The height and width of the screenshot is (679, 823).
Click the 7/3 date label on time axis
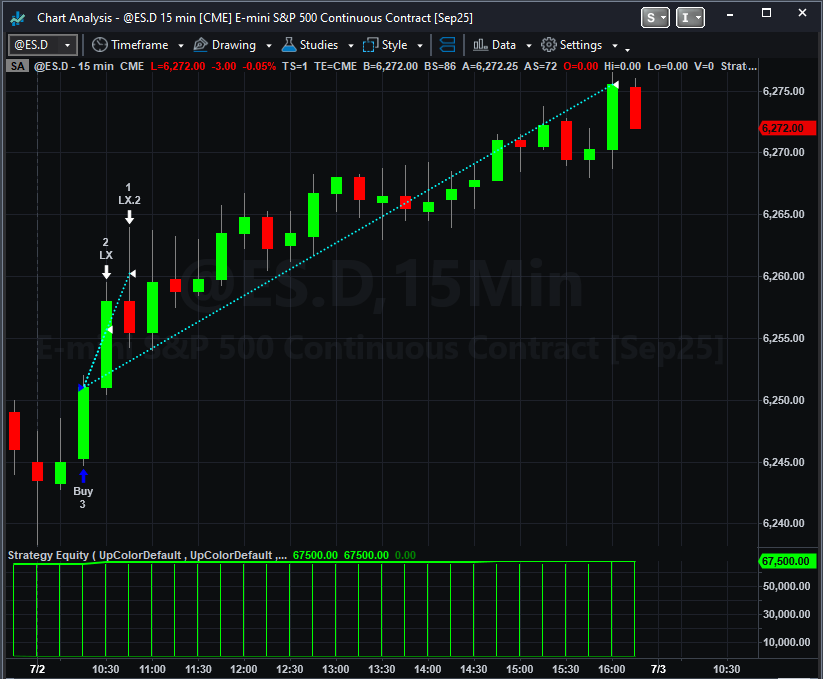coord(658,669)
